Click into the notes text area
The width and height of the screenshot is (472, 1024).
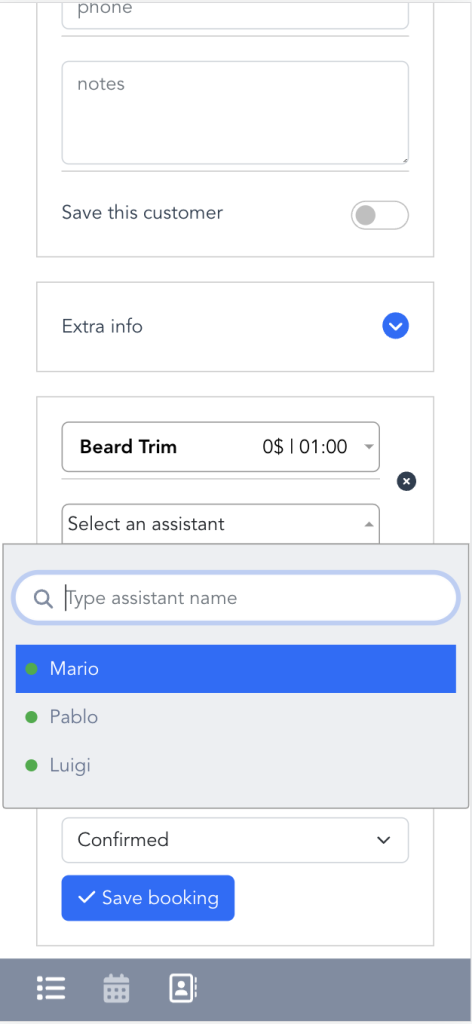click(x=235, y=112)
